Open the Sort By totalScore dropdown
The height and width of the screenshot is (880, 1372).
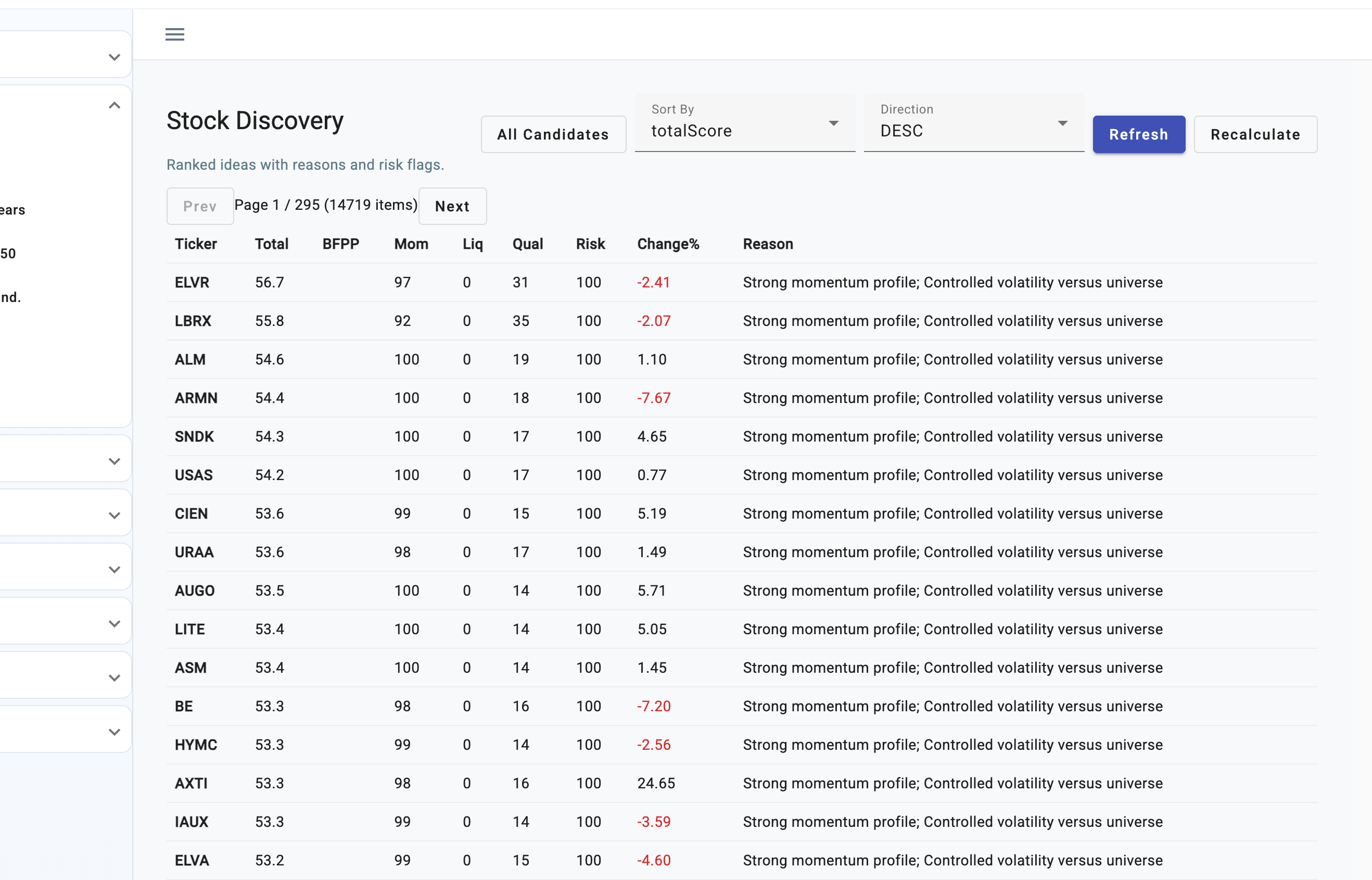click(744, 124)
